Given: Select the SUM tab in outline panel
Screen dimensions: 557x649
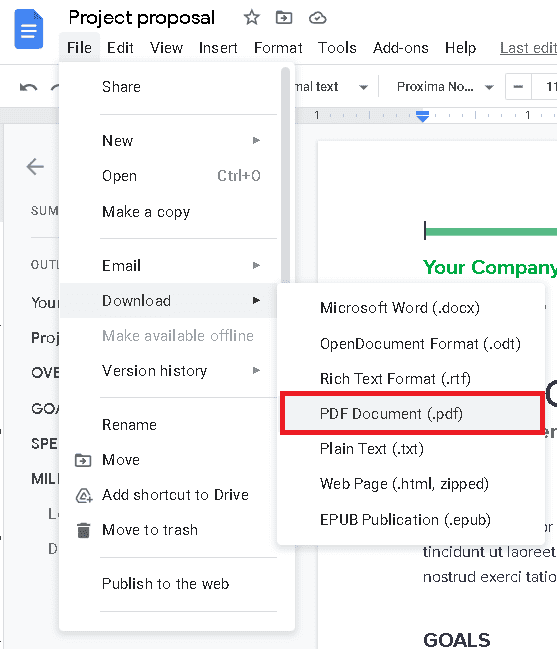Looking at the screenshot, I should 45,211.
